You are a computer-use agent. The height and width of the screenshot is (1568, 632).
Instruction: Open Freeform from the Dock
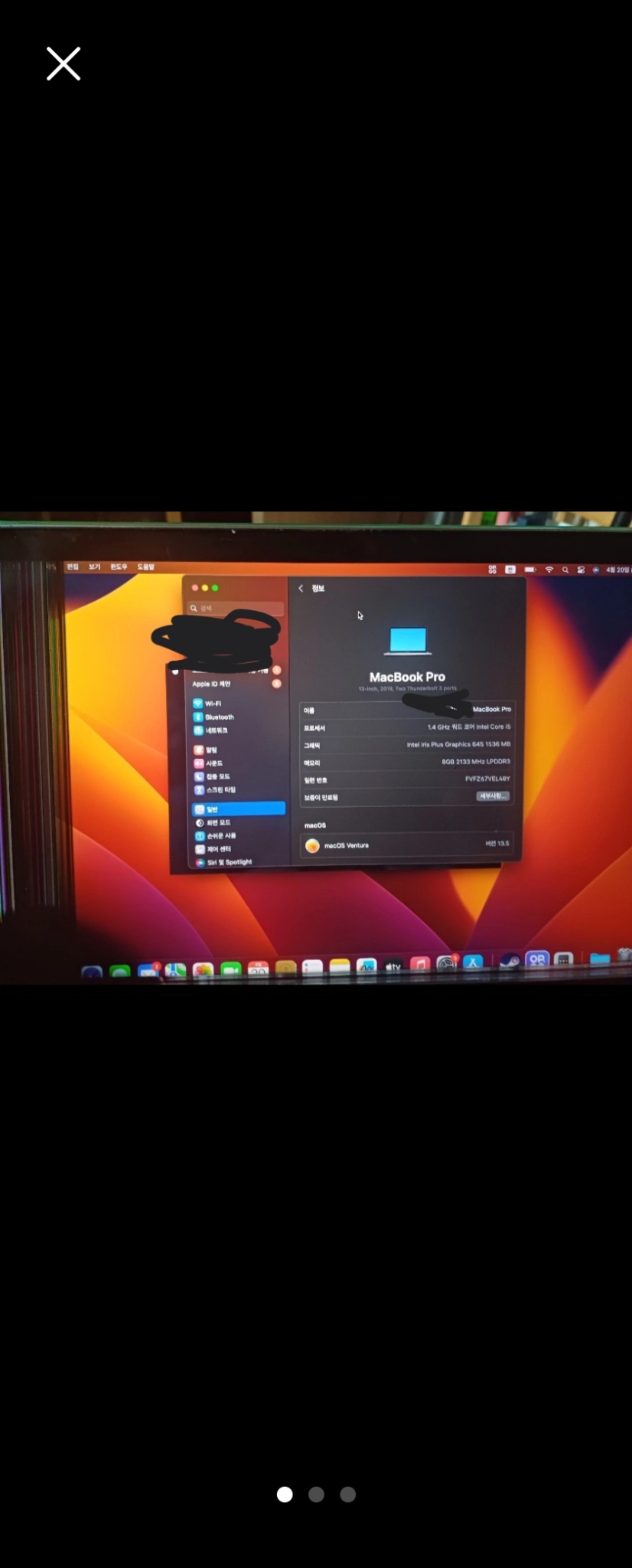tap(366, 967)
